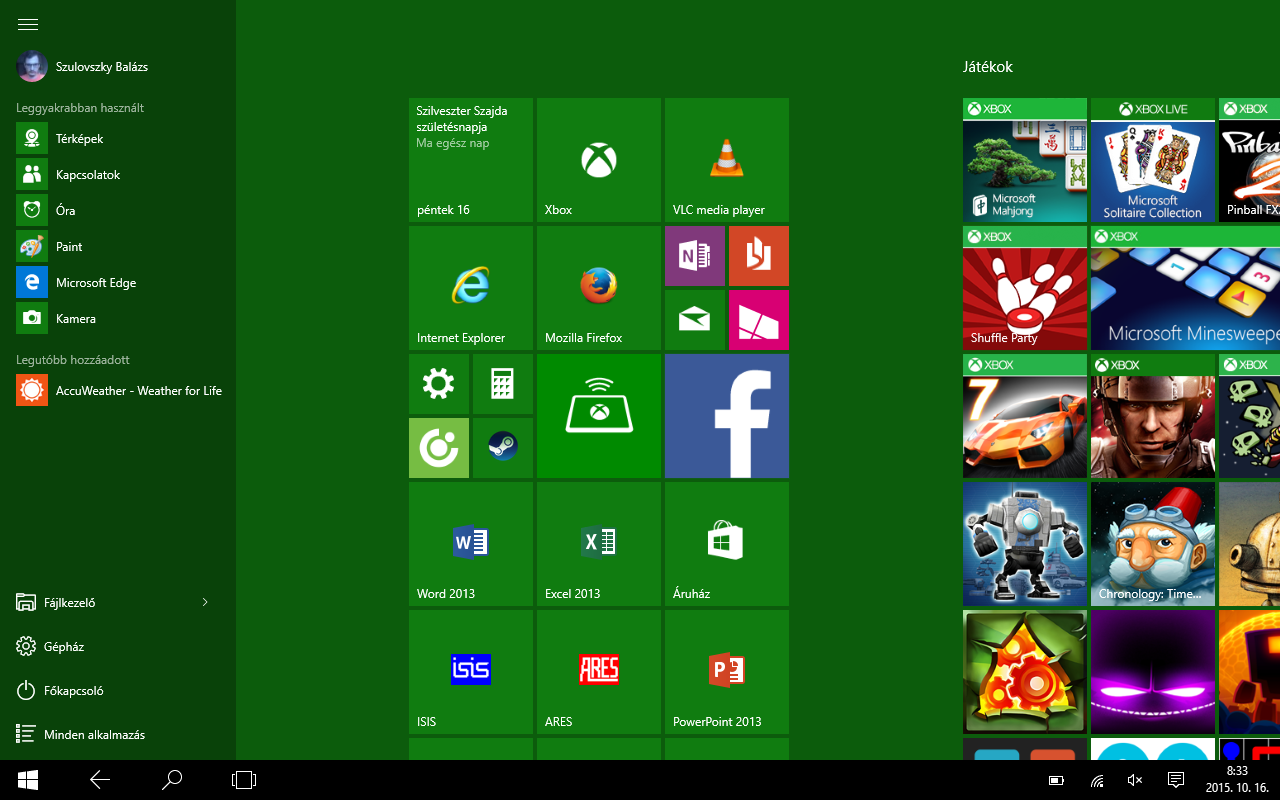1280x800 pixels.
Task: Open Microsoft Edge from list
Action: pos(118,282)
